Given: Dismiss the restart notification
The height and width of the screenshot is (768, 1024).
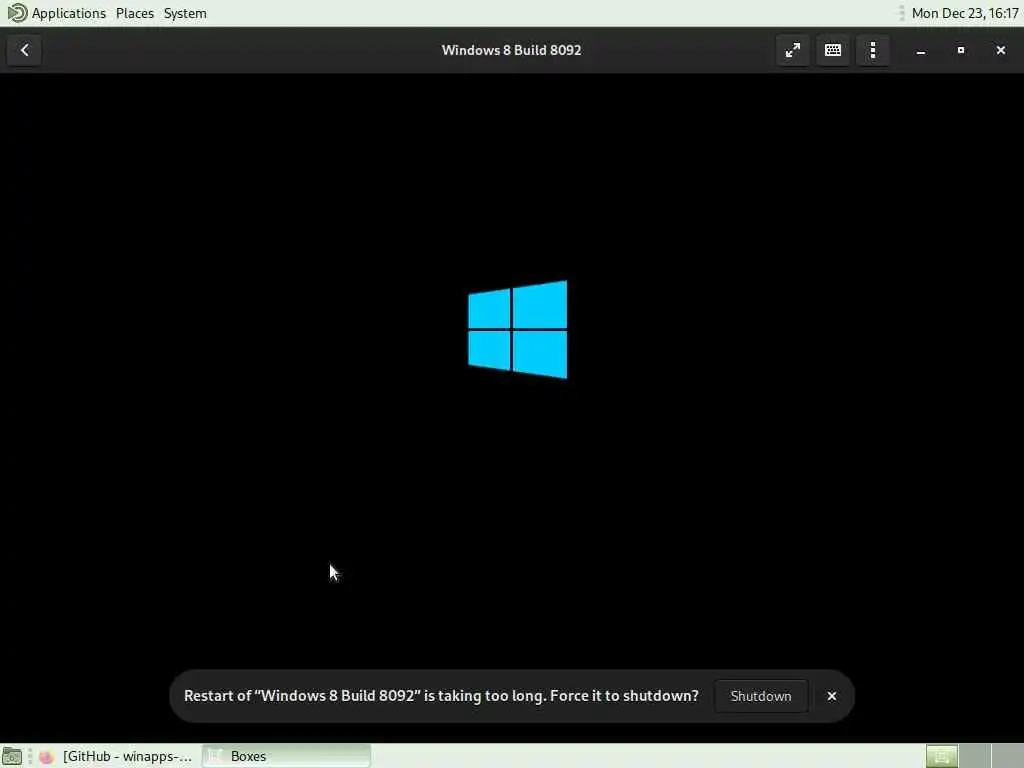Looking at the screenshot, I should [831, 696].
